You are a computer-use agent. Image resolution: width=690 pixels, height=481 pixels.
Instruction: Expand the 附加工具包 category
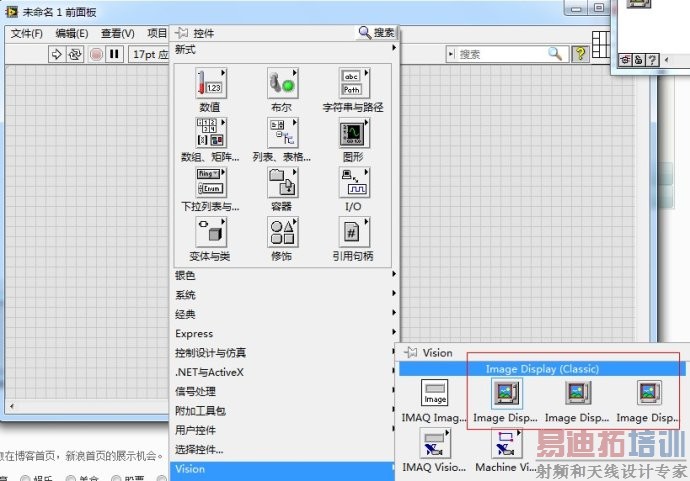(283, 411)
